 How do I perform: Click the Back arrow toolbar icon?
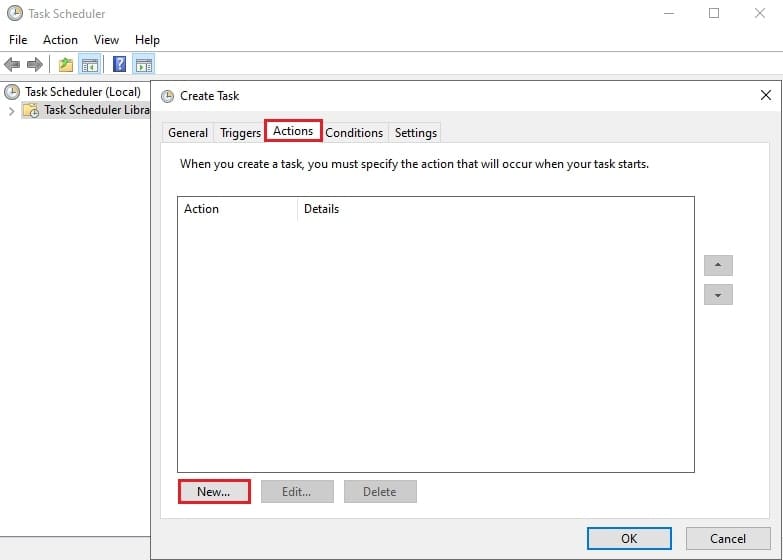(12, 65)
